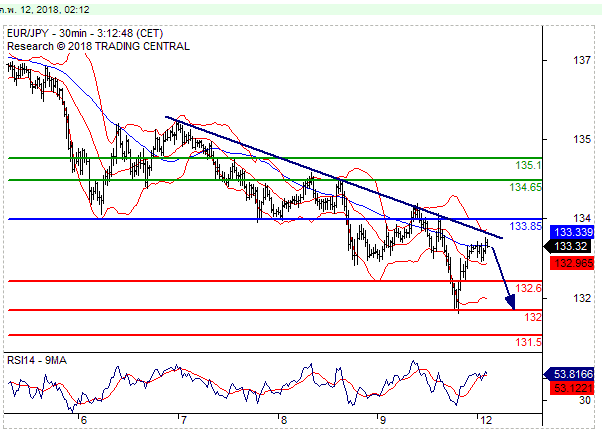The width and height of the screenshot is (602, 437).
Task: Click the 133.32 current price tag
Action: tap(569, 247)
